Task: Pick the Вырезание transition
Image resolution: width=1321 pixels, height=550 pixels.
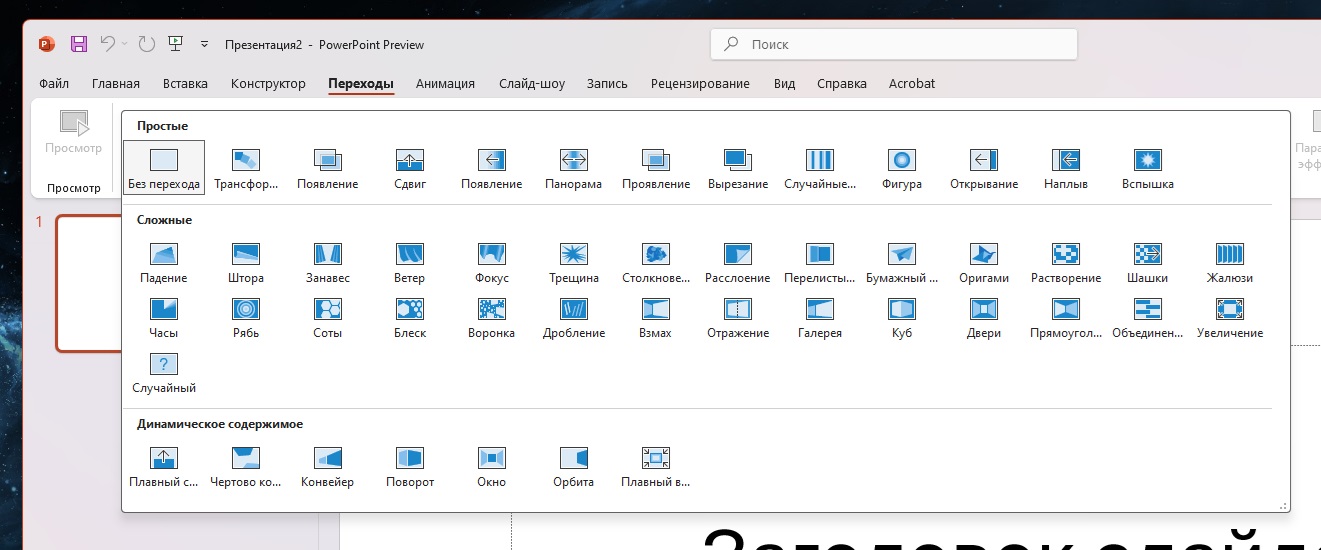Action: coord(738,167)
